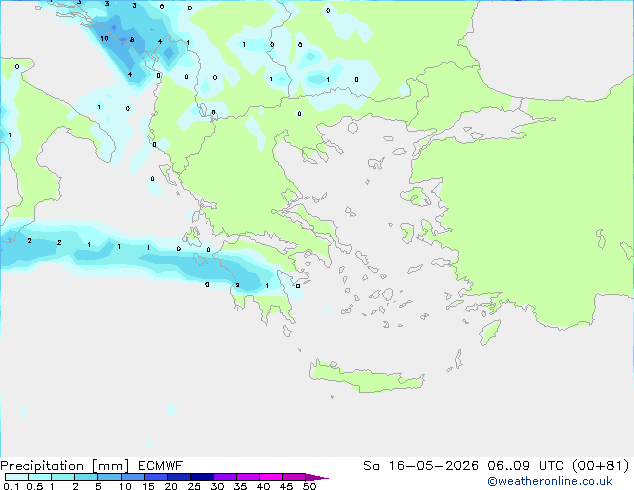The width and height of the screenshot is (634, 490).
Task: Click the 15–20 mm legend color box
Action: pyautogui.click(x=155, y=477)
